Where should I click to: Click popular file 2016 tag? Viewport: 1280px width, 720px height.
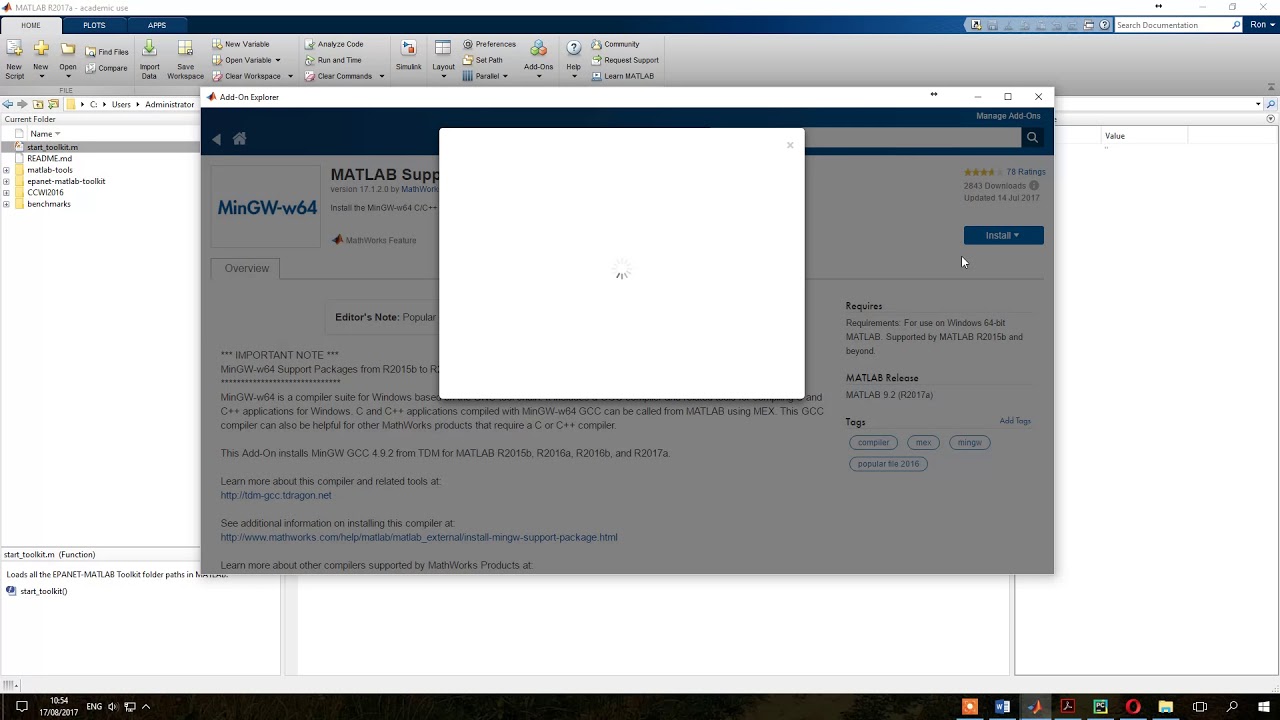pyautogui.click(x=888, y=463)
